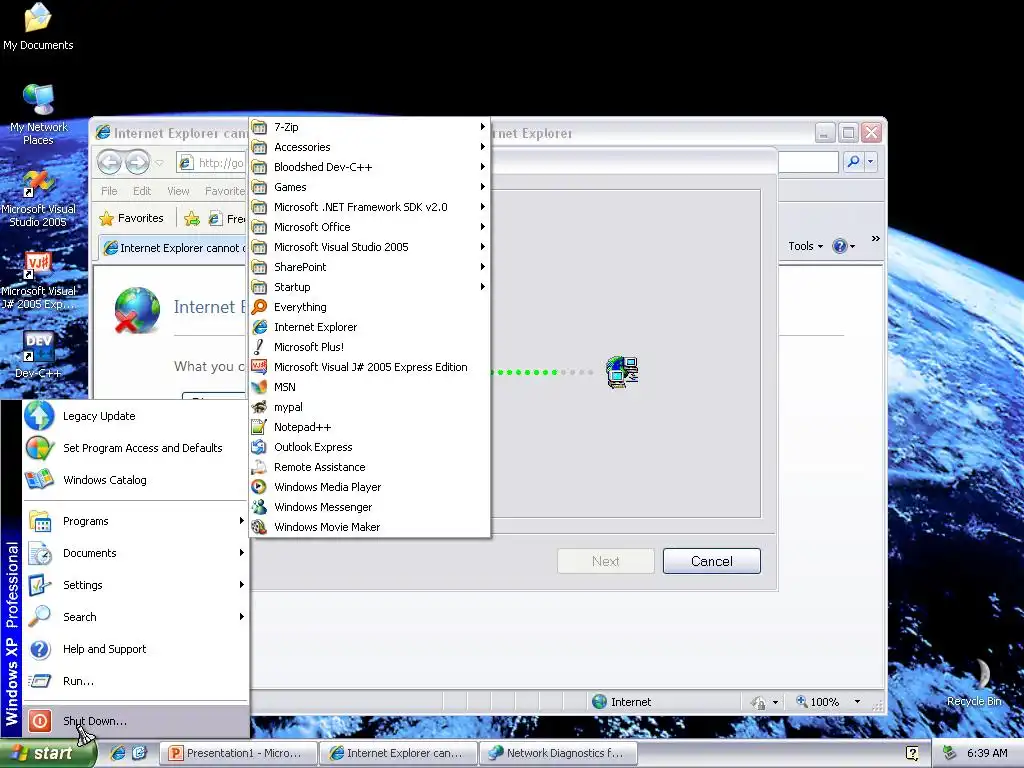This screenshot has width=1024, height=768.
Task: Click the start button
Action: [x=47, y=754]
